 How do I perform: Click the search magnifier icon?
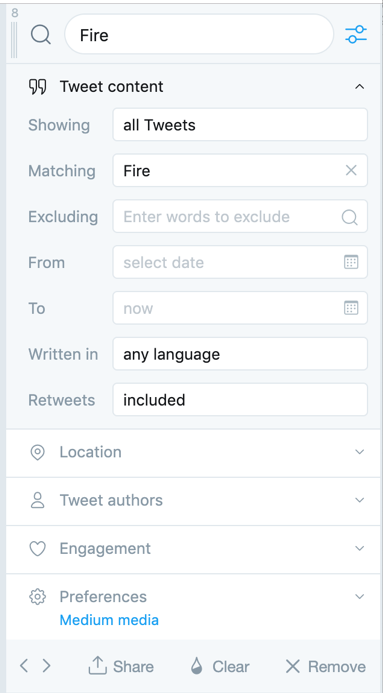coord(41,34)
